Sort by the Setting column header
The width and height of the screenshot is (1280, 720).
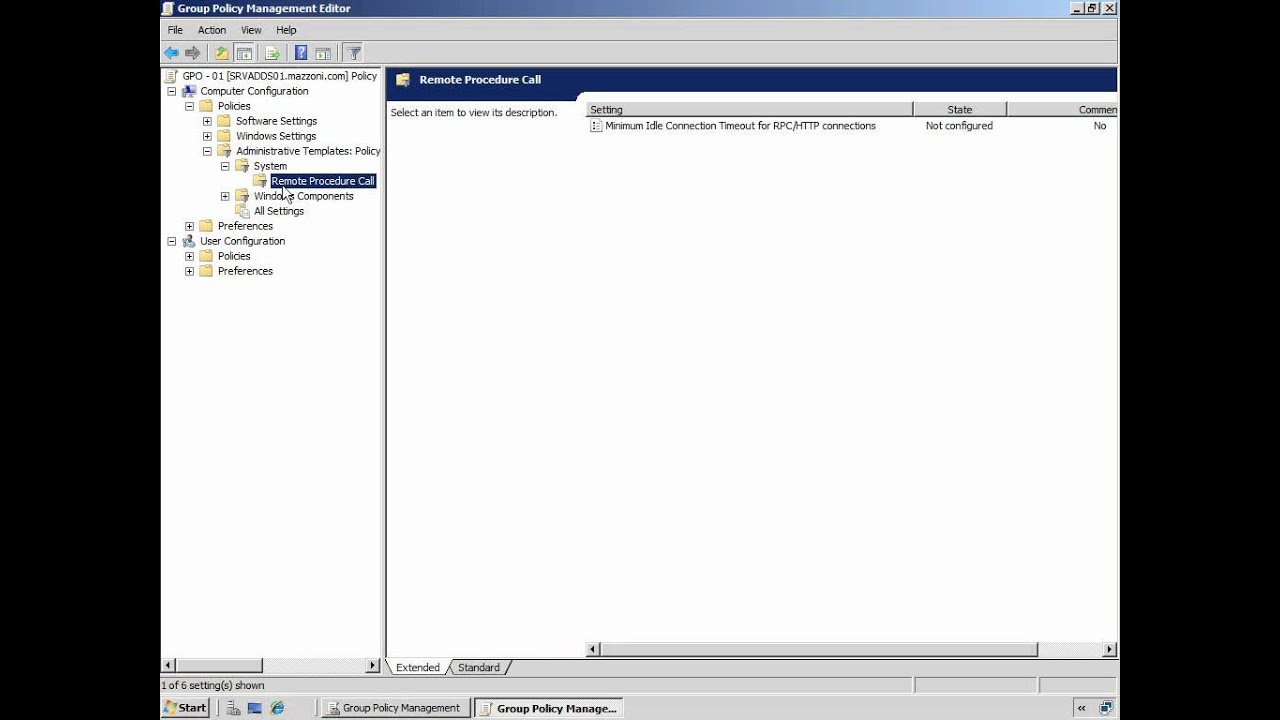click(749, 109)
